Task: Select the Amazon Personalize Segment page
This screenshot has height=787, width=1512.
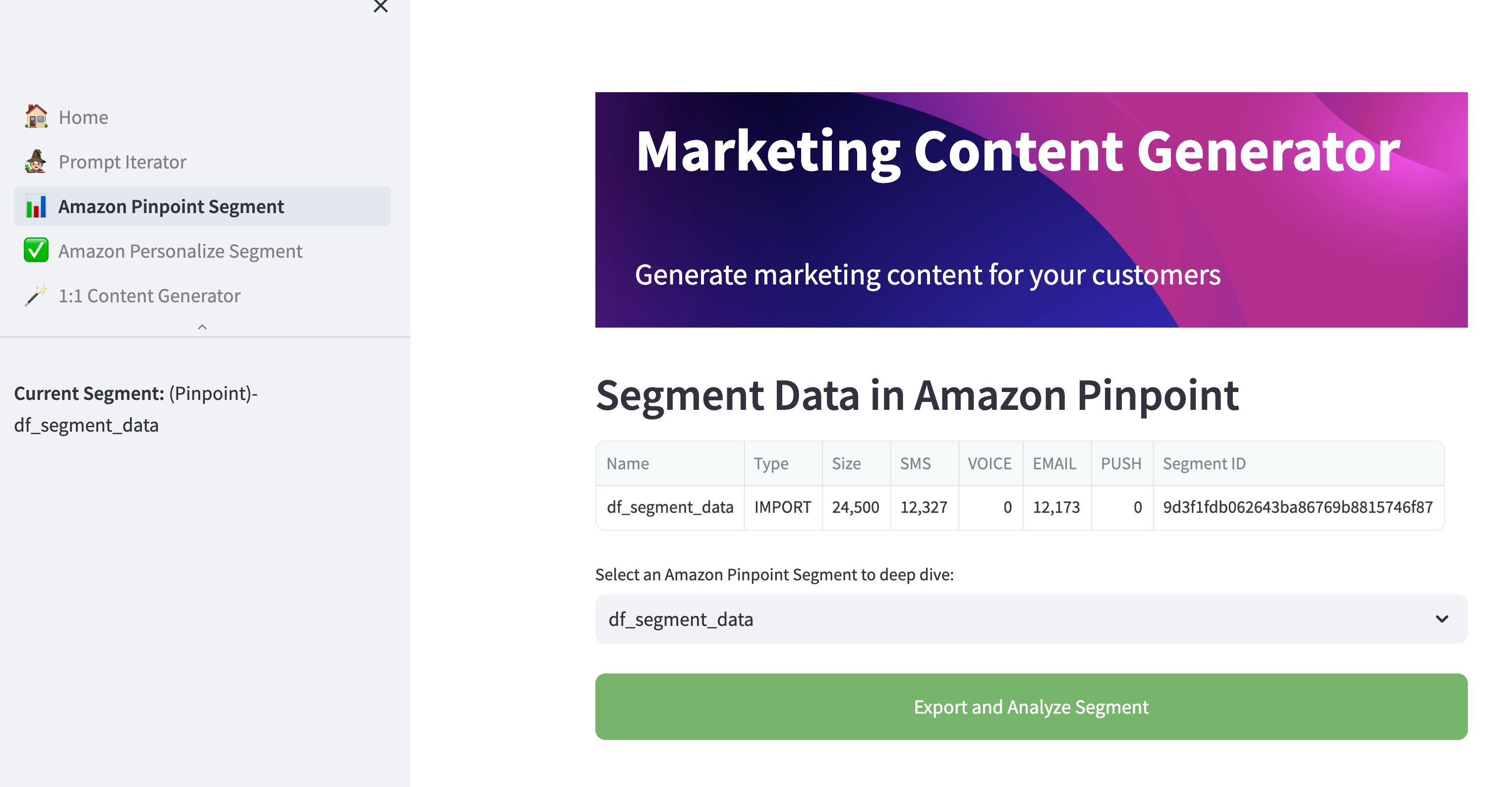Action: 179,251
